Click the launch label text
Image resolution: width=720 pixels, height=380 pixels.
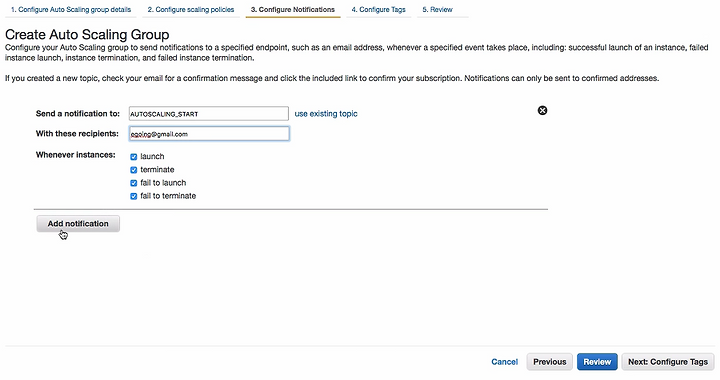pyautogui.click(x=152, y=156)
